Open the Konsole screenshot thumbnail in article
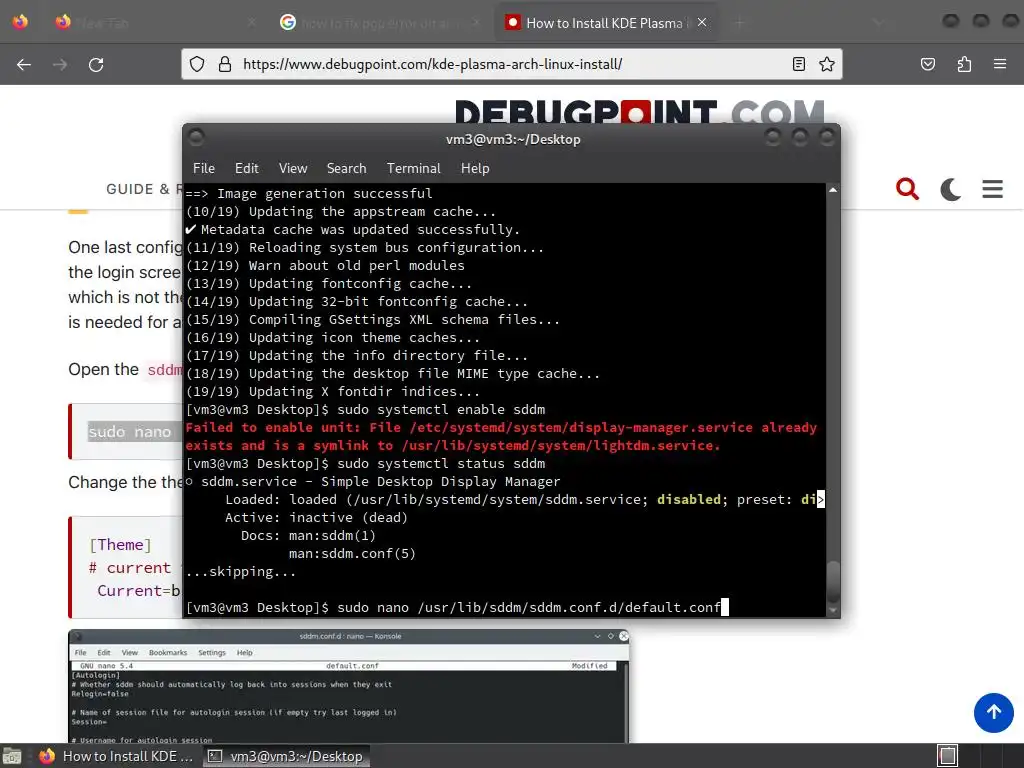The height and width of the screenshot is (768, 1024). click(x=349, y=686)
